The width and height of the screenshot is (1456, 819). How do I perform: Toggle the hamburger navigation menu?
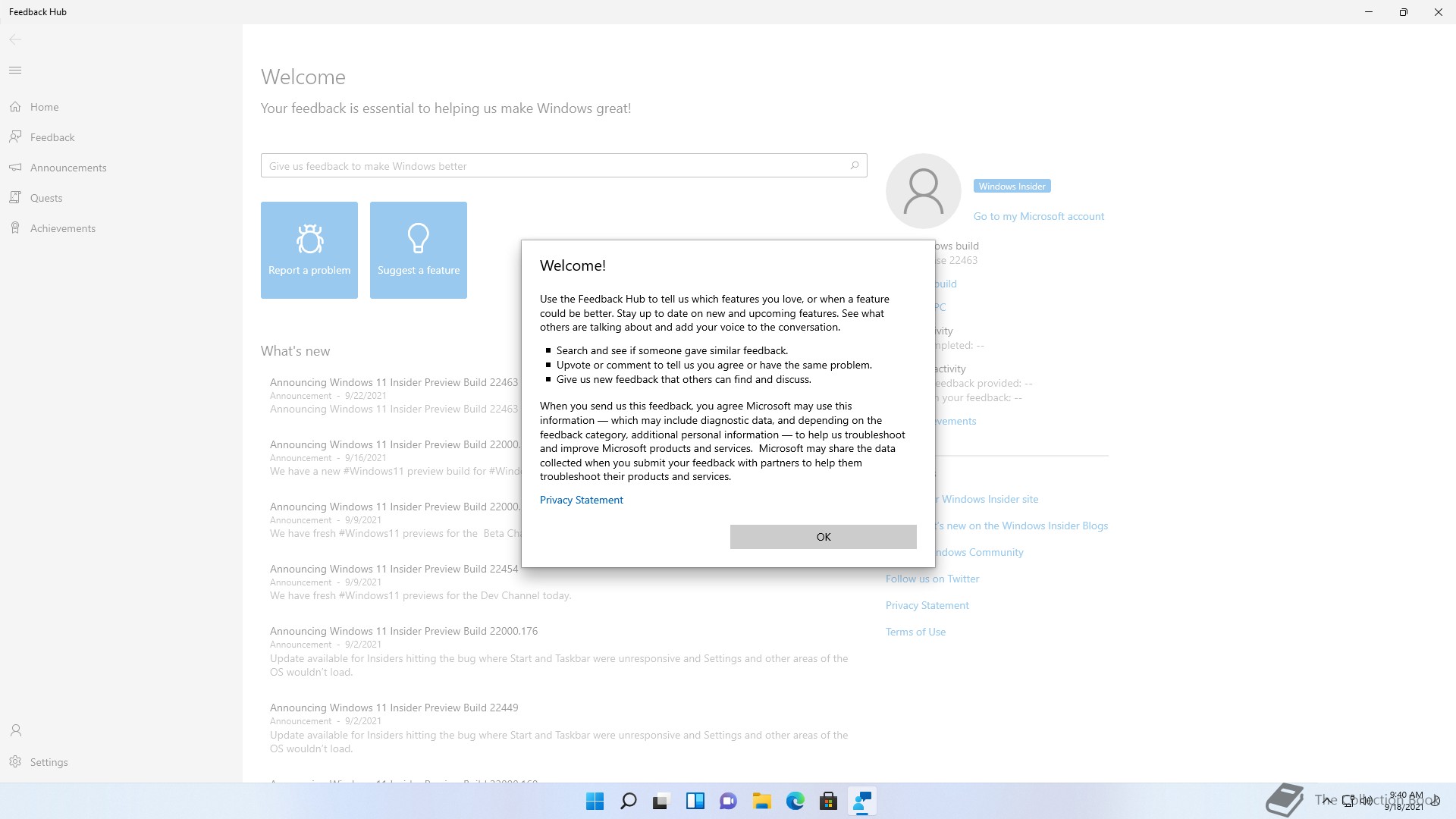pyautogui.click(x=15, y=71)
